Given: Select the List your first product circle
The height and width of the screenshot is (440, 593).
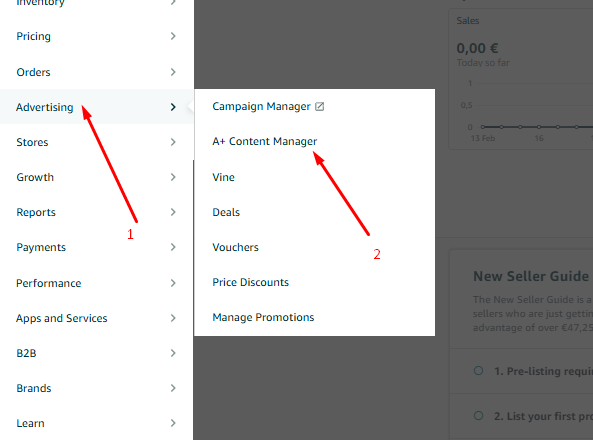Looking at the screenshot, I should (478, 416).
